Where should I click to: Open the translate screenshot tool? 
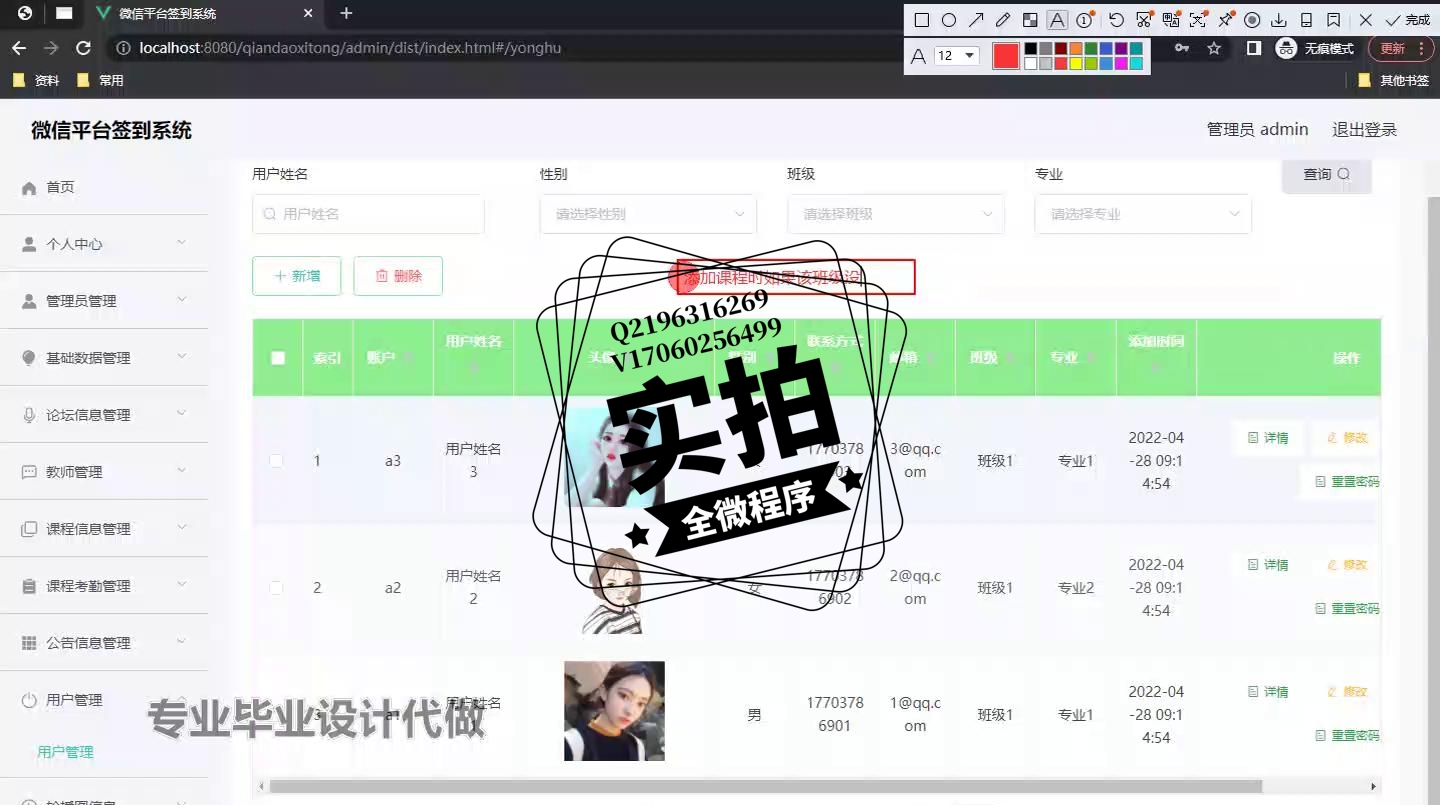[1171, 20]
